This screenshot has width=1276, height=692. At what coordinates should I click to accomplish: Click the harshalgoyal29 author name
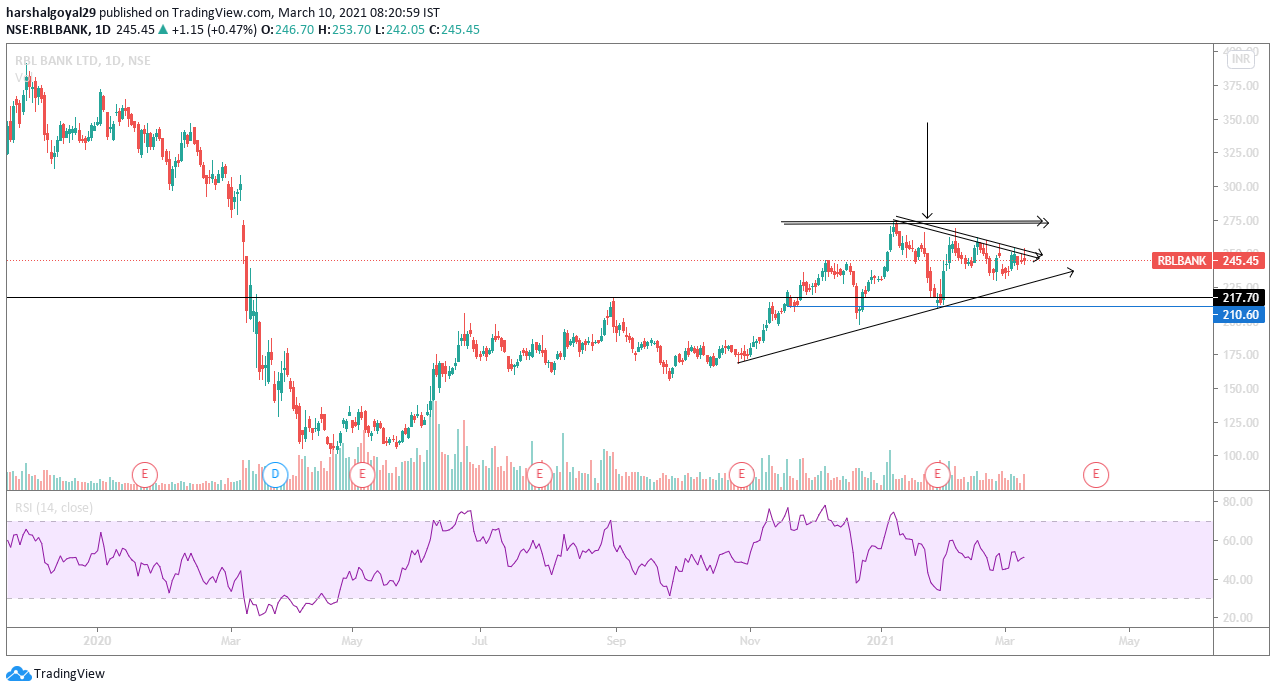point(51,12)
